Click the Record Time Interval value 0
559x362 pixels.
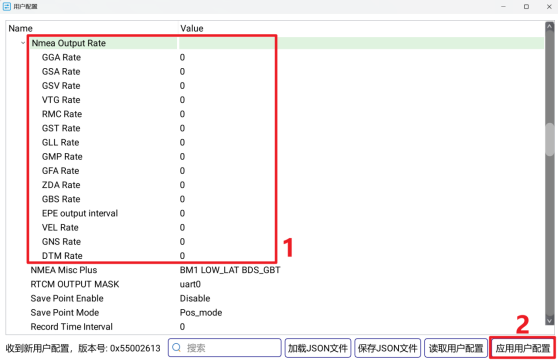182,327
